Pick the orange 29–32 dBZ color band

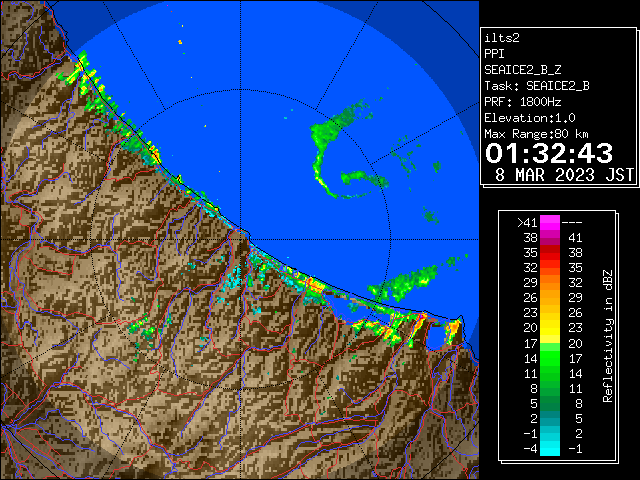point(550,283)
